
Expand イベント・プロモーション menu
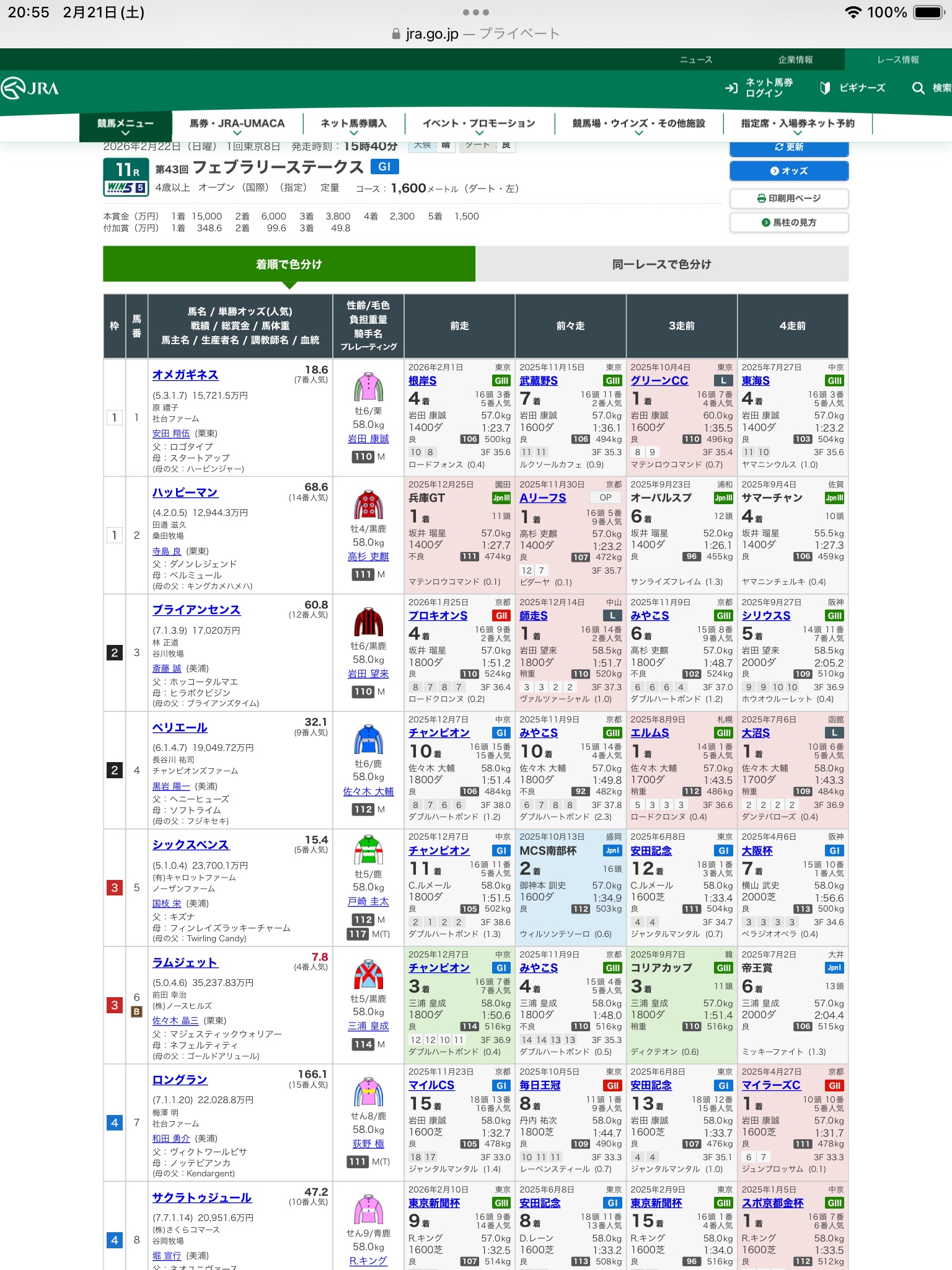(x=479, y=126)
